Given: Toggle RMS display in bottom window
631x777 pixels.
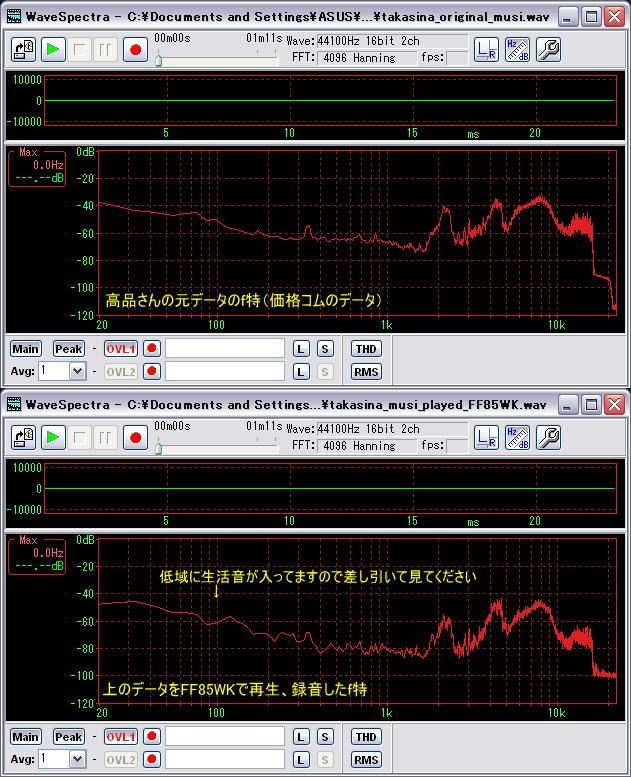Looking at the screenshot, I should point(366,760).
